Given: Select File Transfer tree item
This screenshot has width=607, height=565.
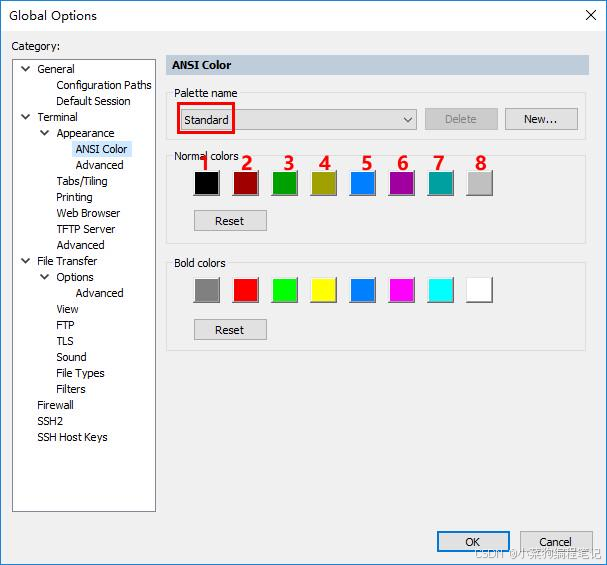Looking at the screenshot, I should (67, 261).
